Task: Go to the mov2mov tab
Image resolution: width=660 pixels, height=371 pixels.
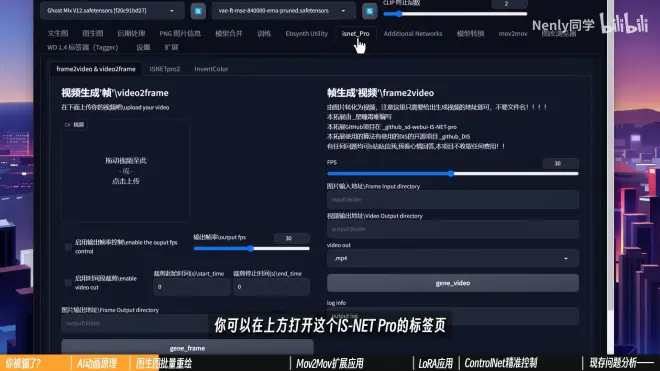Action: pos(513,34)
